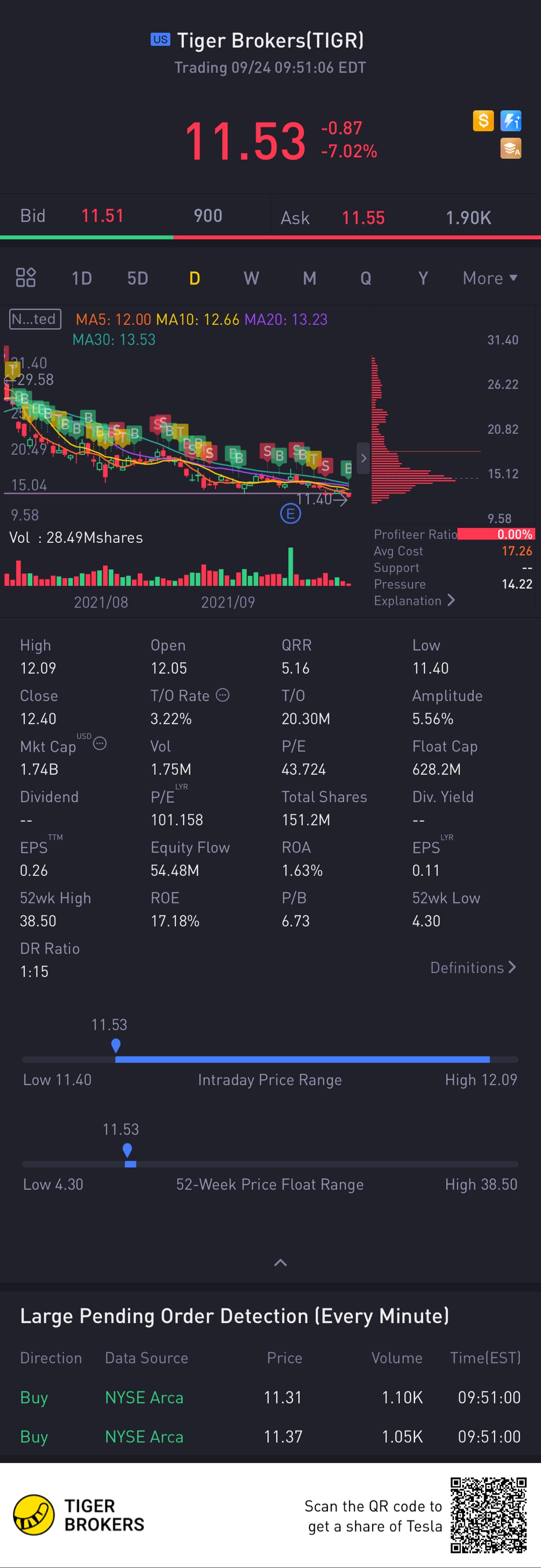Select the weekly W chart tab
This screenshot has width=541, height=1568.
[251, 278]
